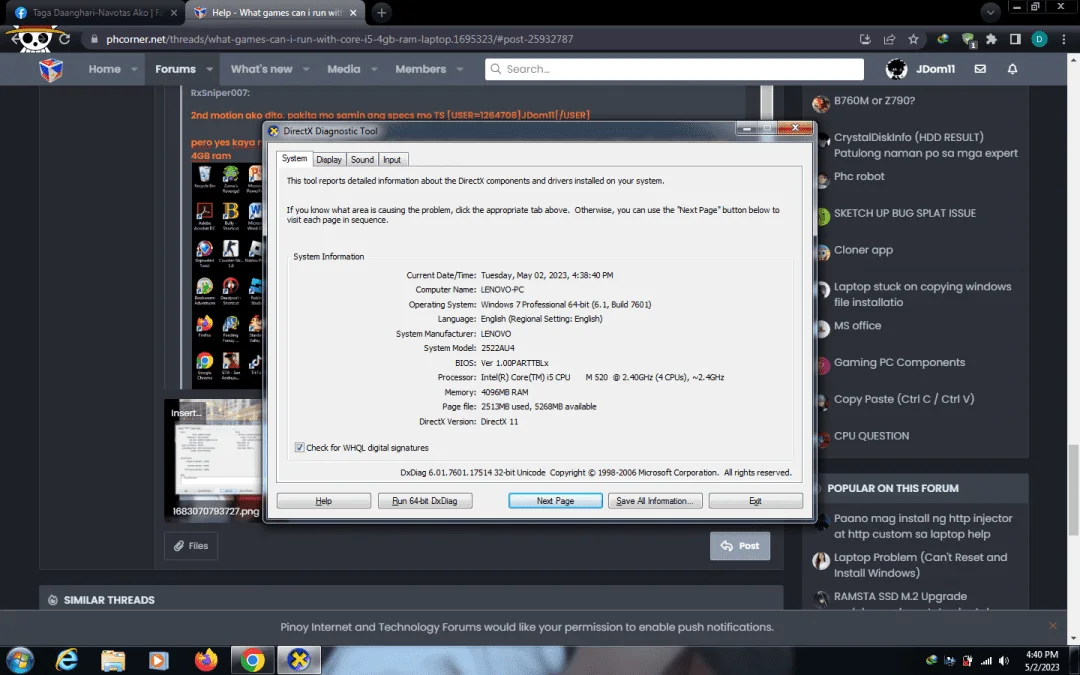Open the Forums nav item
Image resolution: width=1080 pixels, height=675 pixels.
175,69
